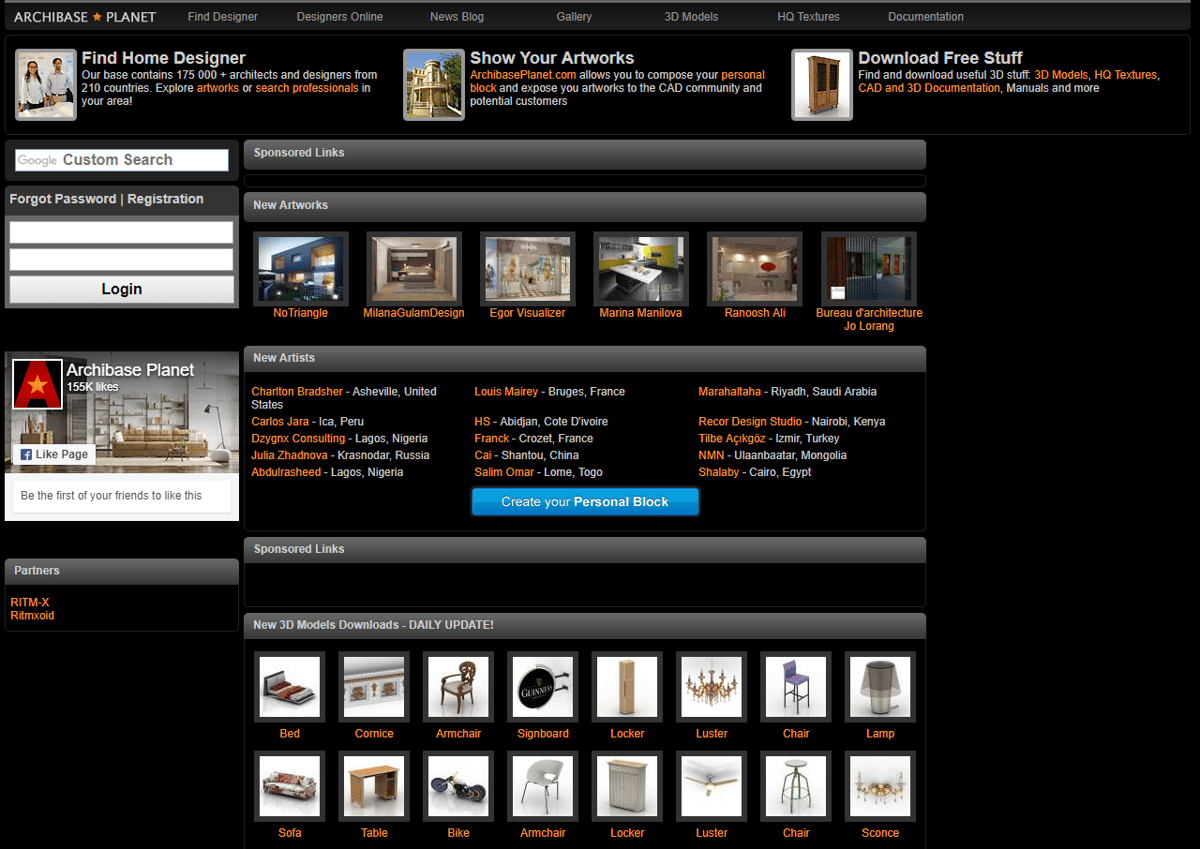Viewport: 1200px width, 849px height.
Task: Click Create your Personal Block button
Action: (585, 502)
